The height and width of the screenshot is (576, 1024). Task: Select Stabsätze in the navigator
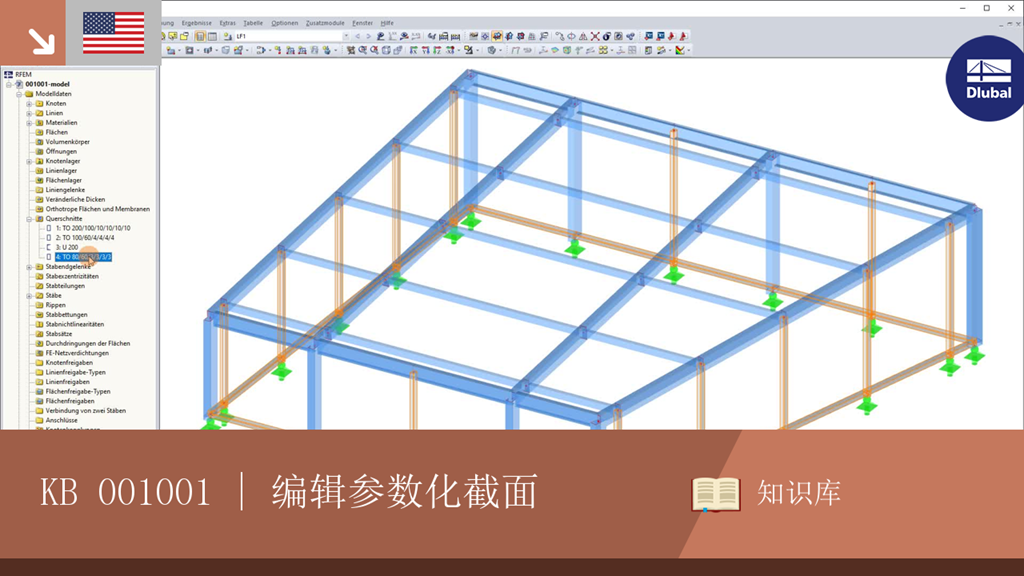[59, 334]
